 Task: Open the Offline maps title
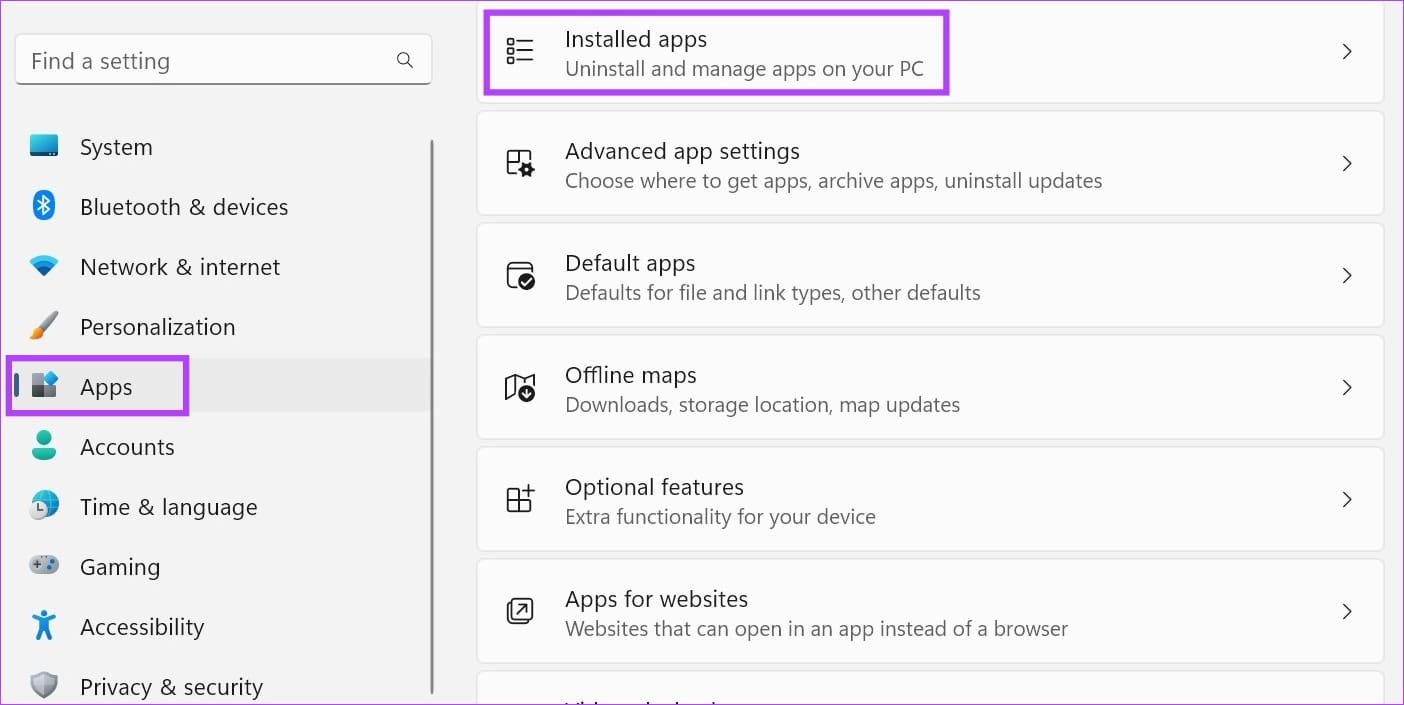point(631,375)
